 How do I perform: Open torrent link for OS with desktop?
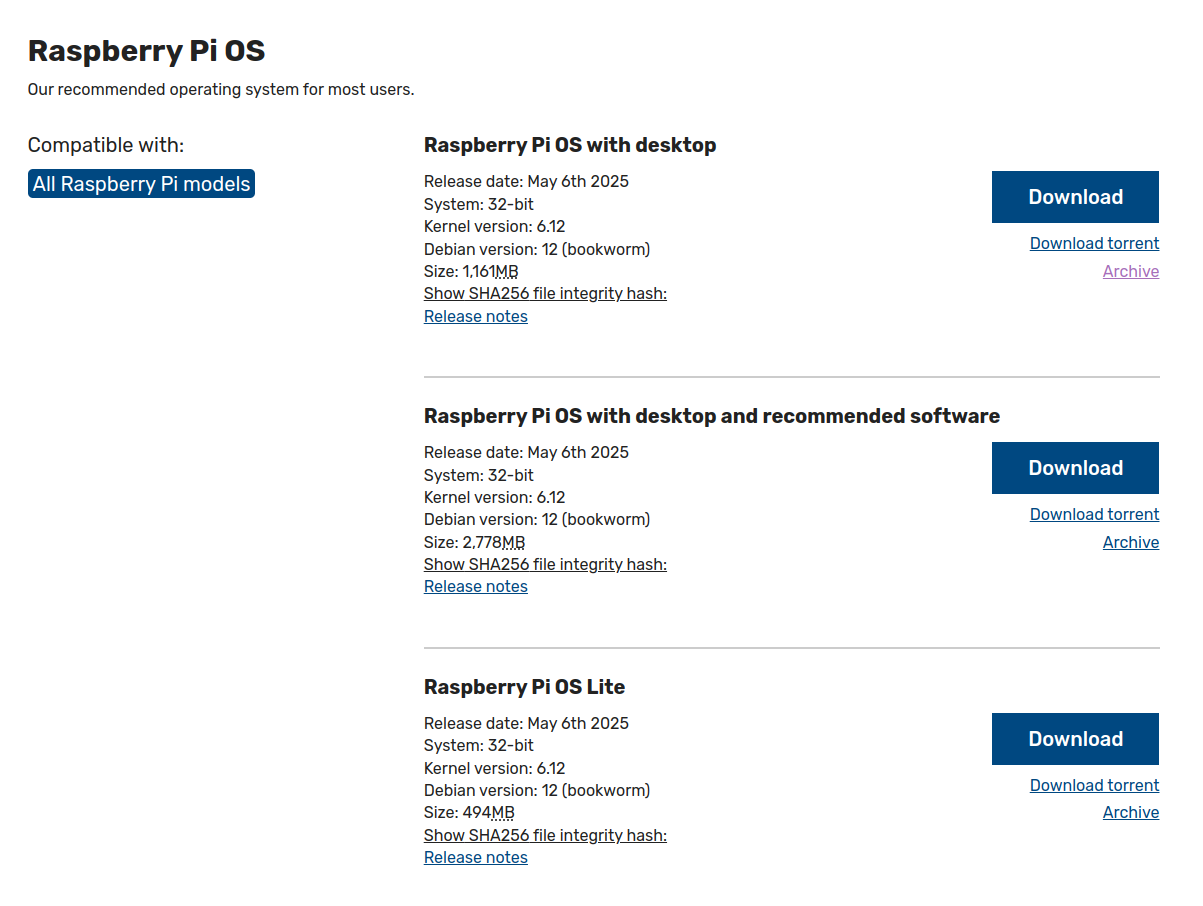(x=1094, y=243)
